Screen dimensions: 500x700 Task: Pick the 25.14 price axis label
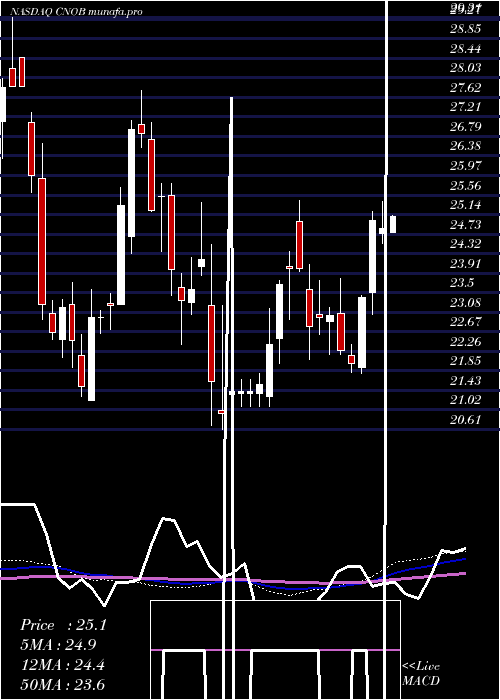click(466, 205)
